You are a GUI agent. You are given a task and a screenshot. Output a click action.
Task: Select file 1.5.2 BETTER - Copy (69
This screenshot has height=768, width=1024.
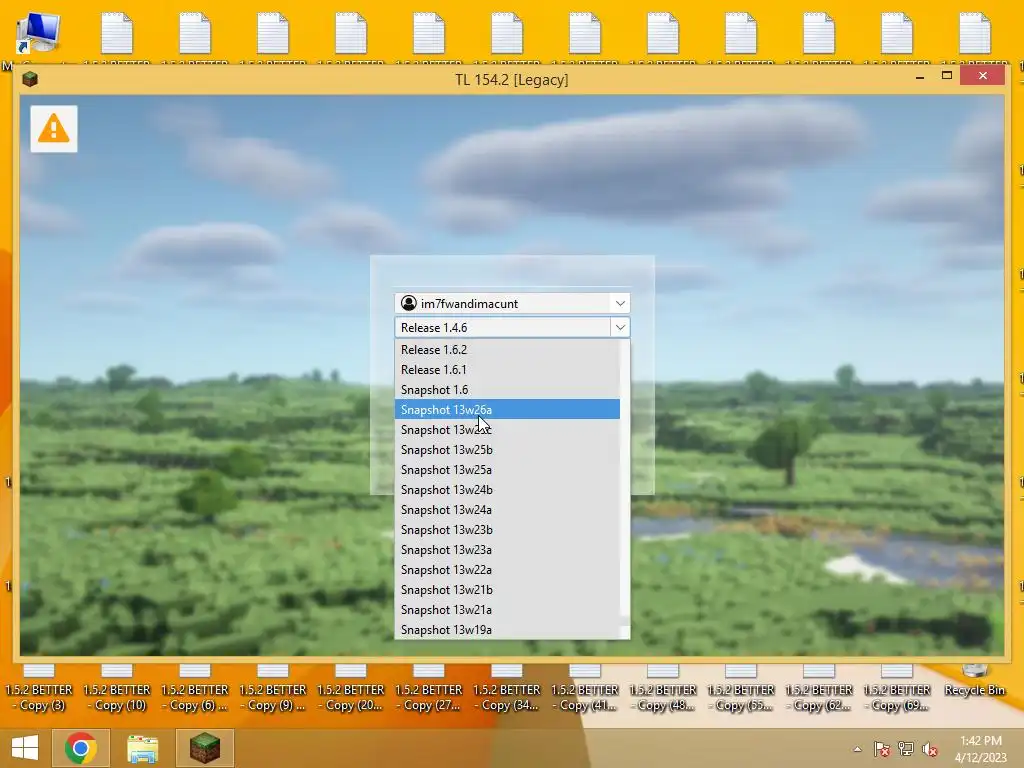coord(897,689)
